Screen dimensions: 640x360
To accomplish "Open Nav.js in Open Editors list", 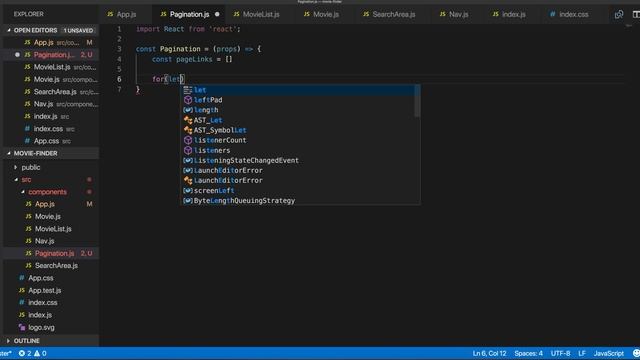I will pyautogui.click(x=51, y=104).
